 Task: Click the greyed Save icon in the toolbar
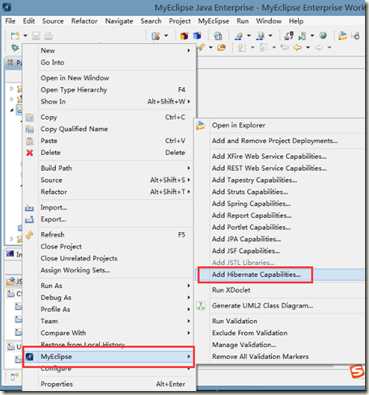[36, 36]
